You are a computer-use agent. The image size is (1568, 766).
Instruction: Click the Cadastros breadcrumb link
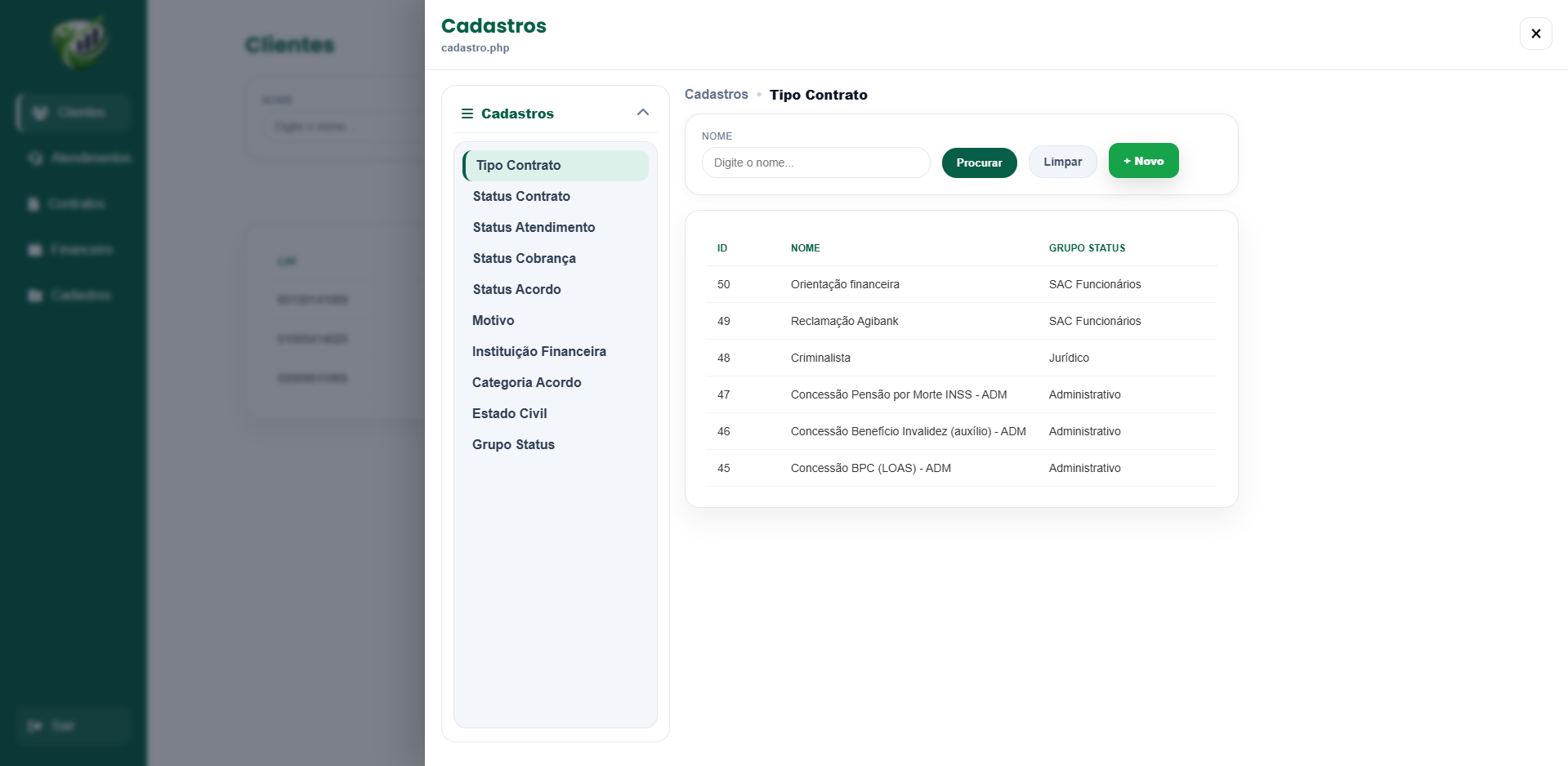716,95
